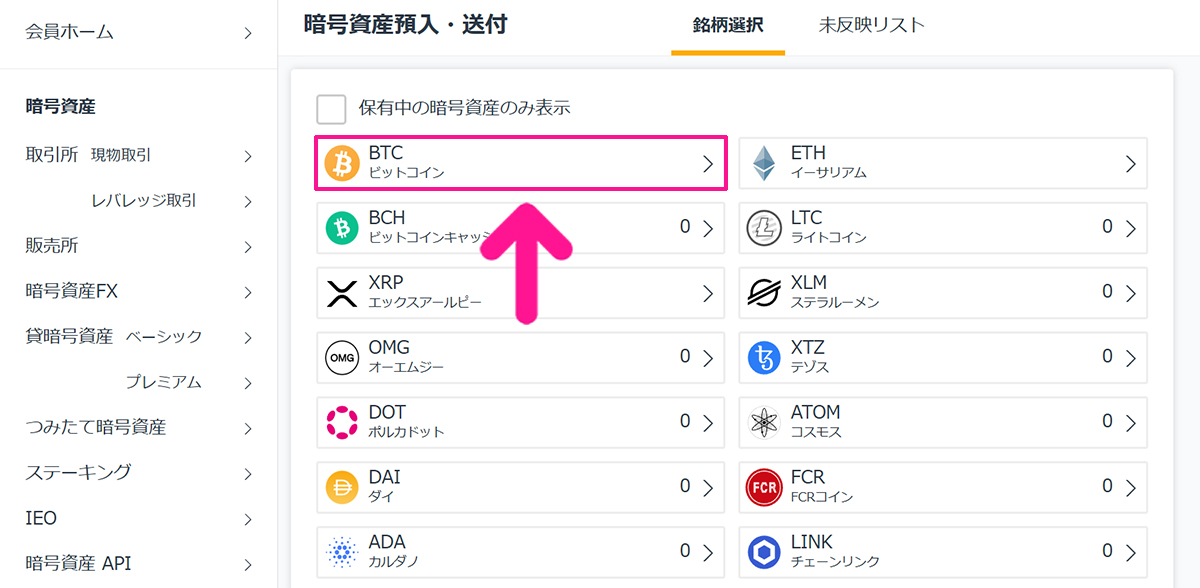Open the つみたて暗号資産 sidebar link
The height and width of the screenshot is (588, 1200).
[96, 428]
